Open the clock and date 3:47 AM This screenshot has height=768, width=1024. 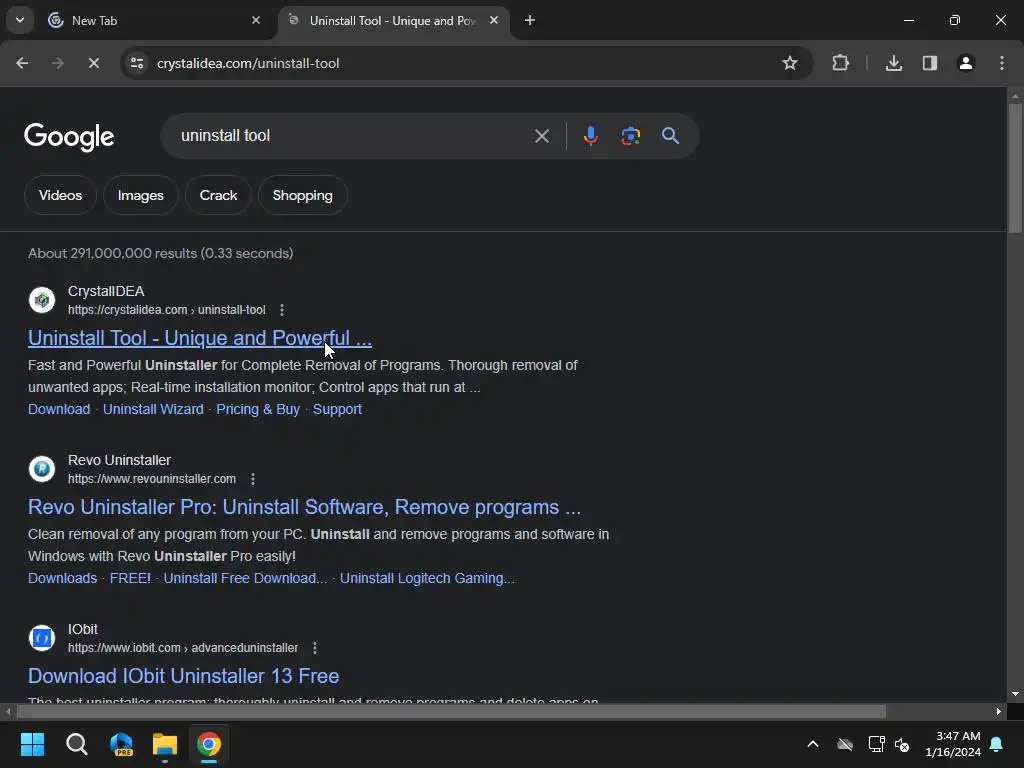(953, 744)
